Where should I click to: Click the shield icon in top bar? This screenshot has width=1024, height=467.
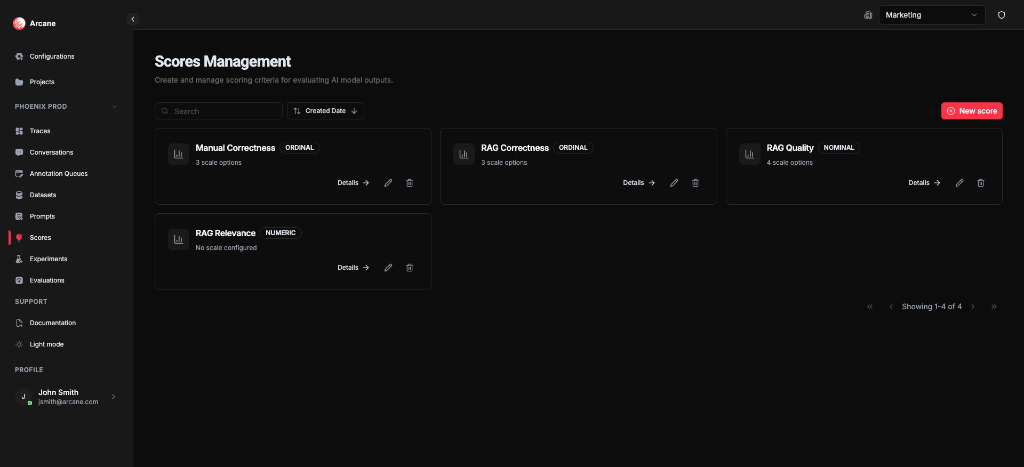coord(1001,15)
